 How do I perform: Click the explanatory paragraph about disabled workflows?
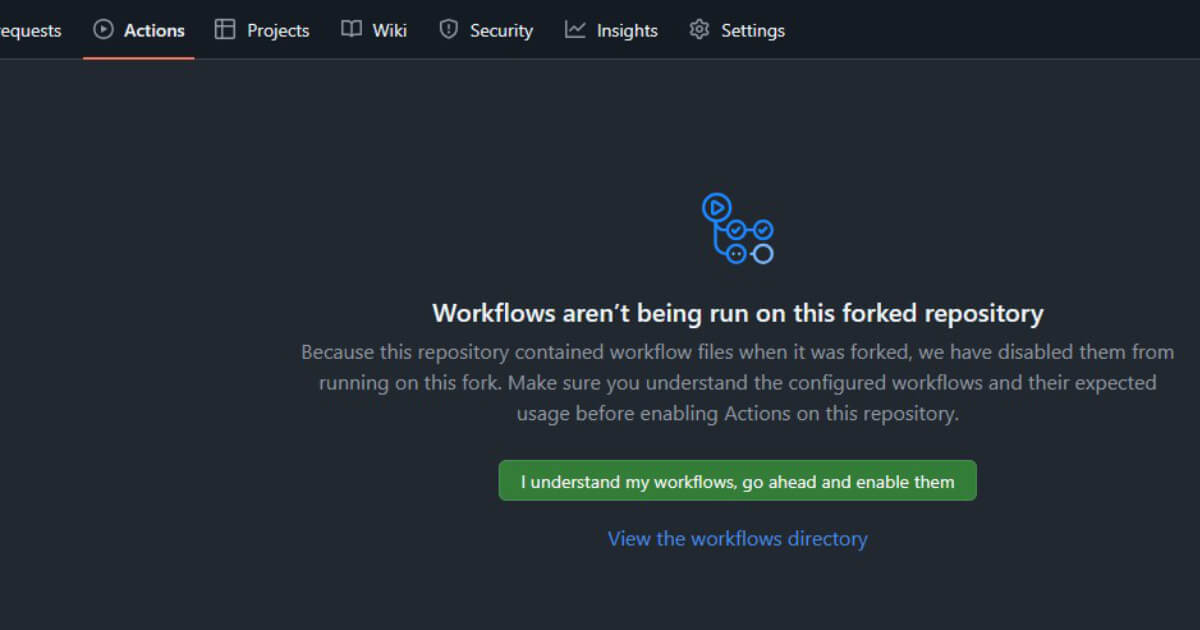coord(737,383)
